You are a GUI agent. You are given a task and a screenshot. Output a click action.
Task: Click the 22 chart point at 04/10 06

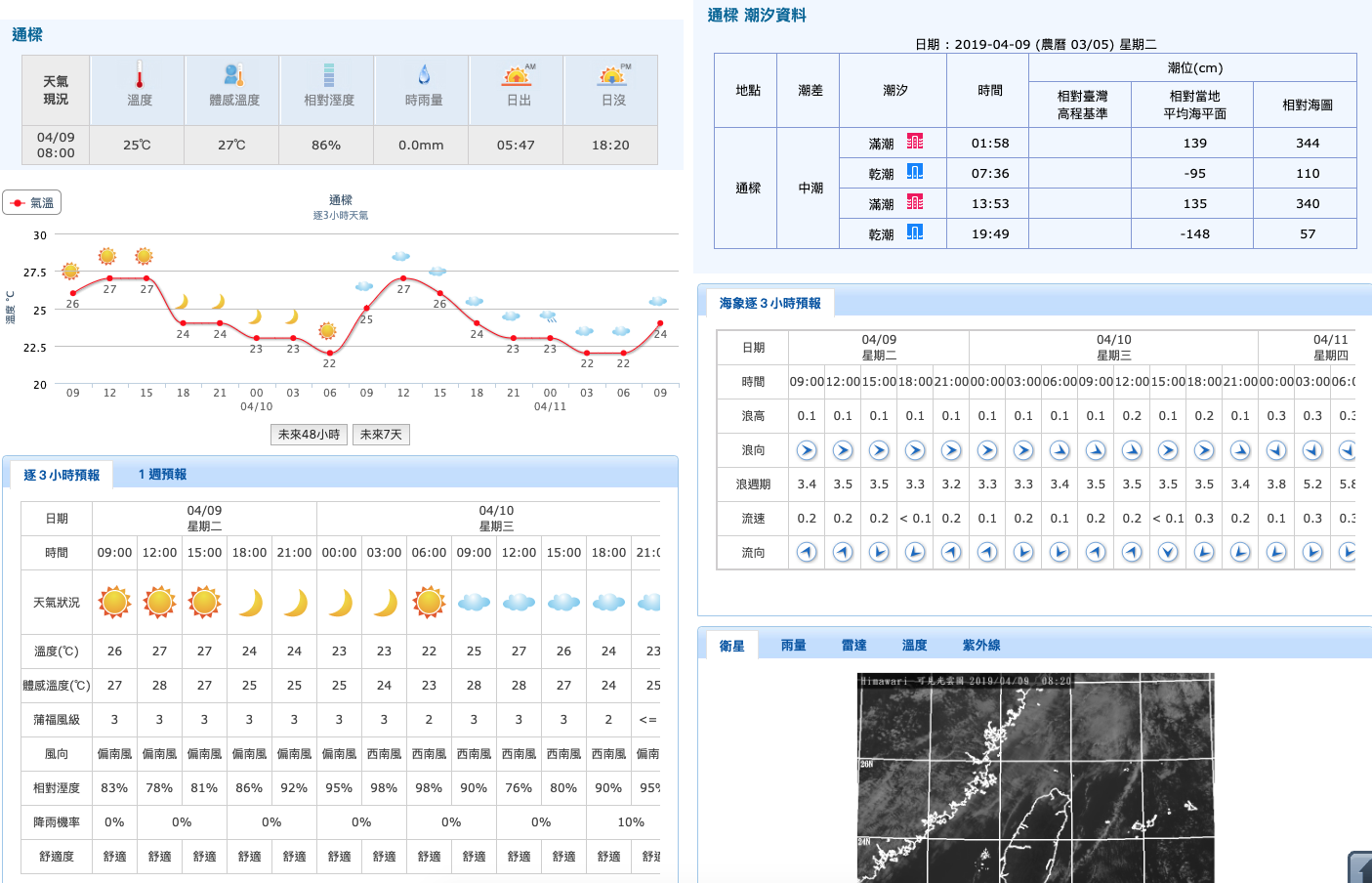click(330, 353)
